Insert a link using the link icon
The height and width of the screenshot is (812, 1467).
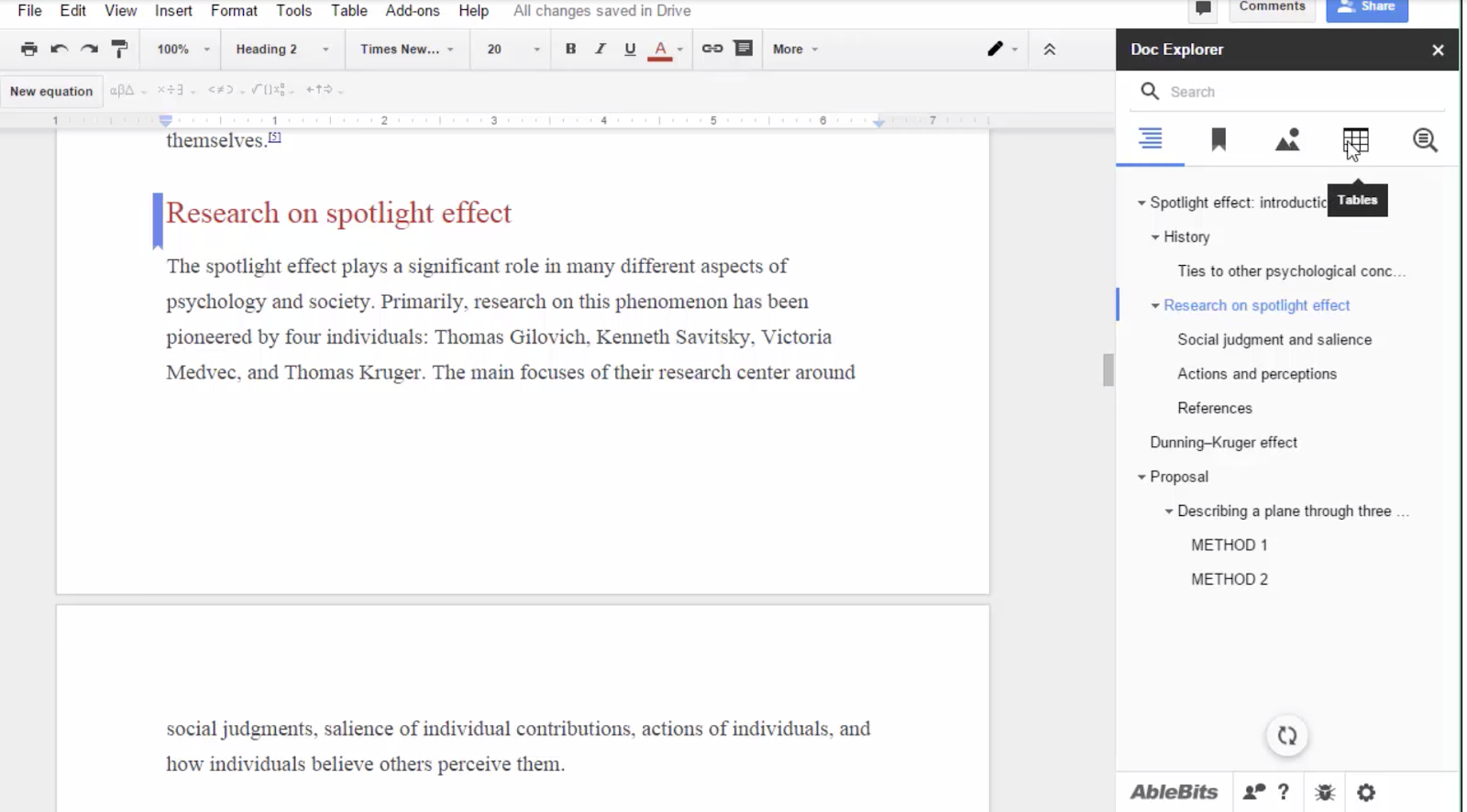(x=712, y=49)
